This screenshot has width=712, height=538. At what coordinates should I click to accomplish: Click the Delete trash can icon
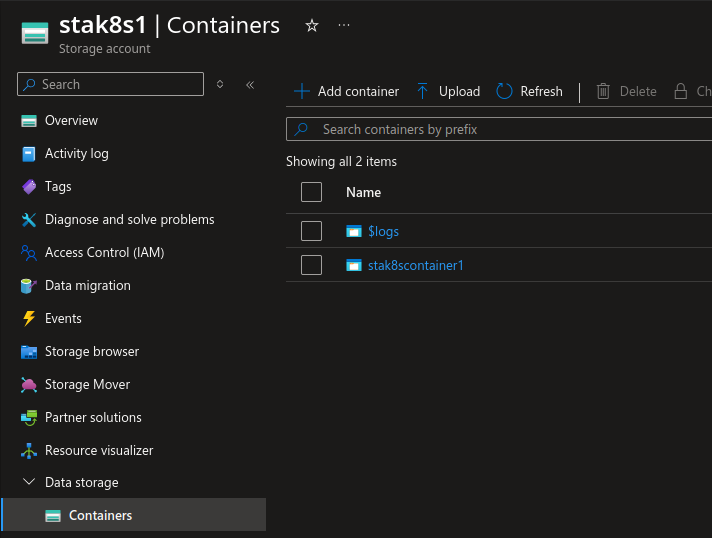point(603,91)
